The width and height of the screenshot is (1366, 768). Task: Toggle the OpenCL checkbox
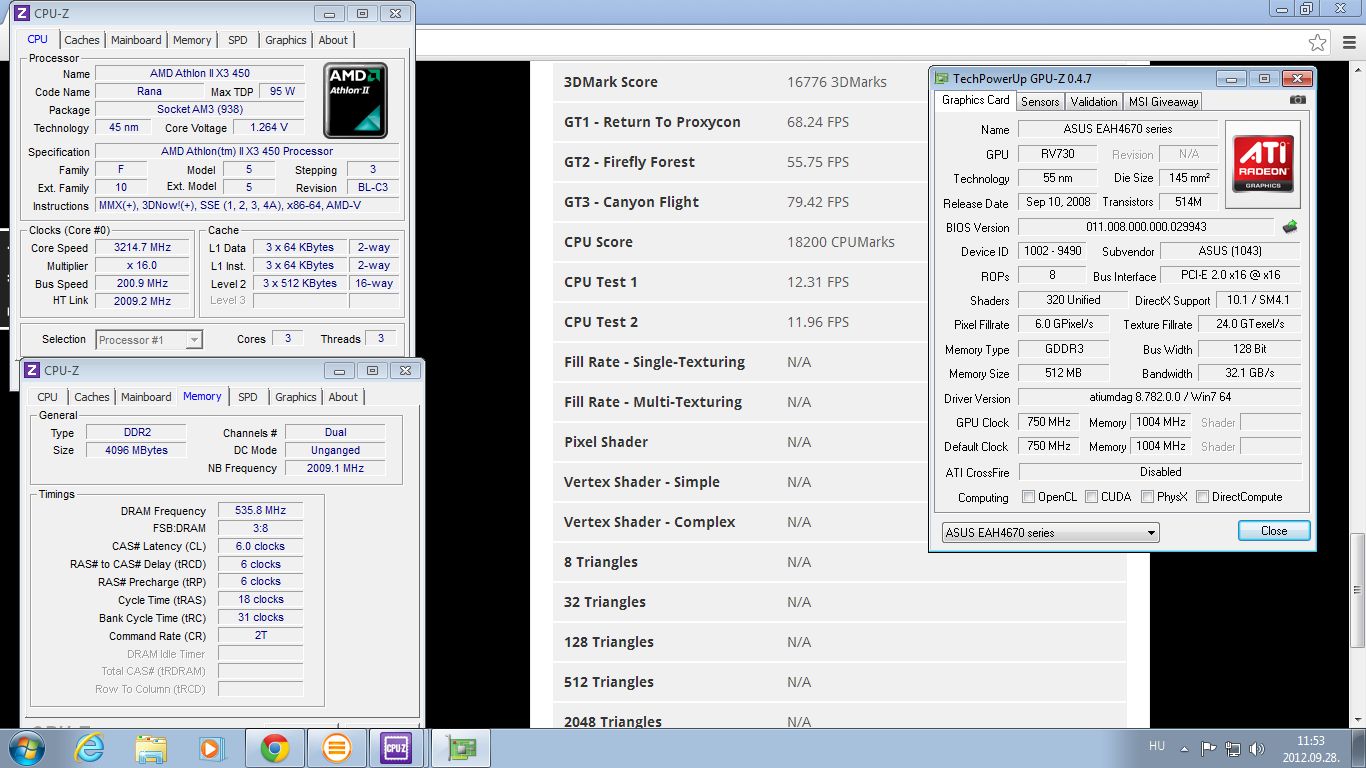click(x=1028, y=497)
